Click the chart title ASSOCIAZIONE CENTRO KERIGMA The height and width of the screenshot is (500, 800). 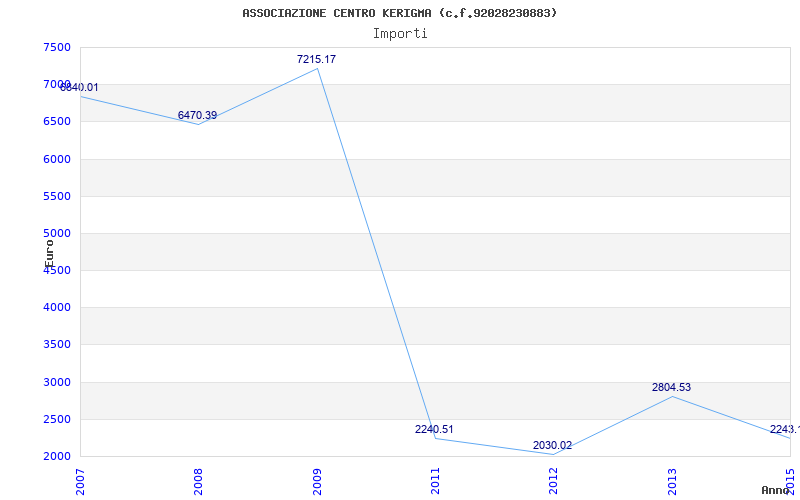pyautogui.click(x=399, y=13)
